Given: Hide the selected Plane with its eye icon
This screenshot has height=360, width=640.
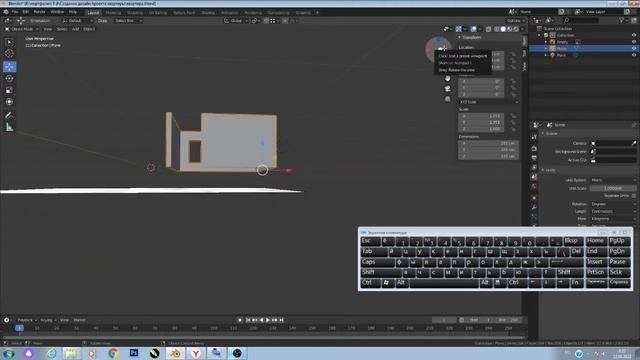Looking at the screenshot, I should [x=634, y=48].
